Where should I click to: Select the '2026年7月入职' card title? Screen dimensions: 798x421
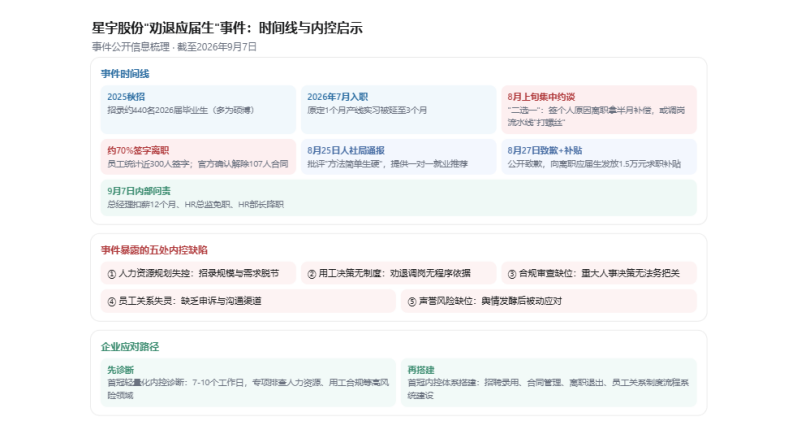point(337,97)
